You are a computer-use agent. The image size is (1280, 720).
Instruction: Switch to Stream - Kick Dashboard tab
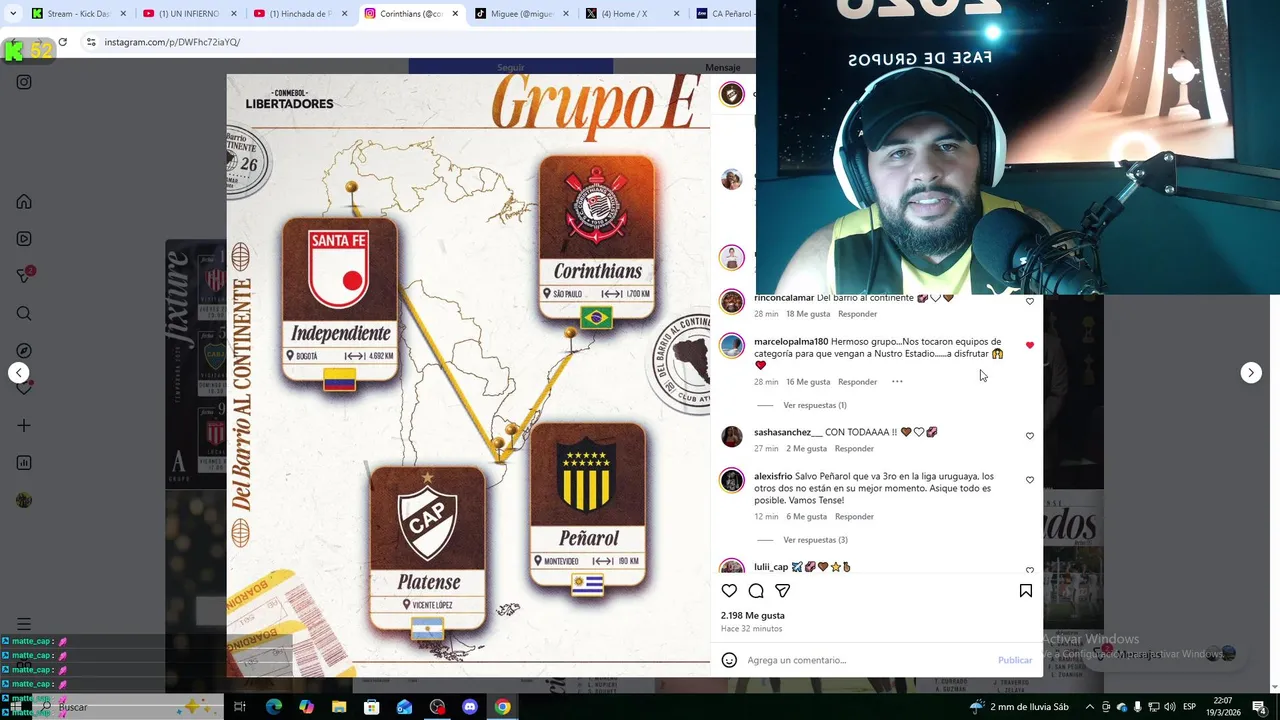(78, 14)
